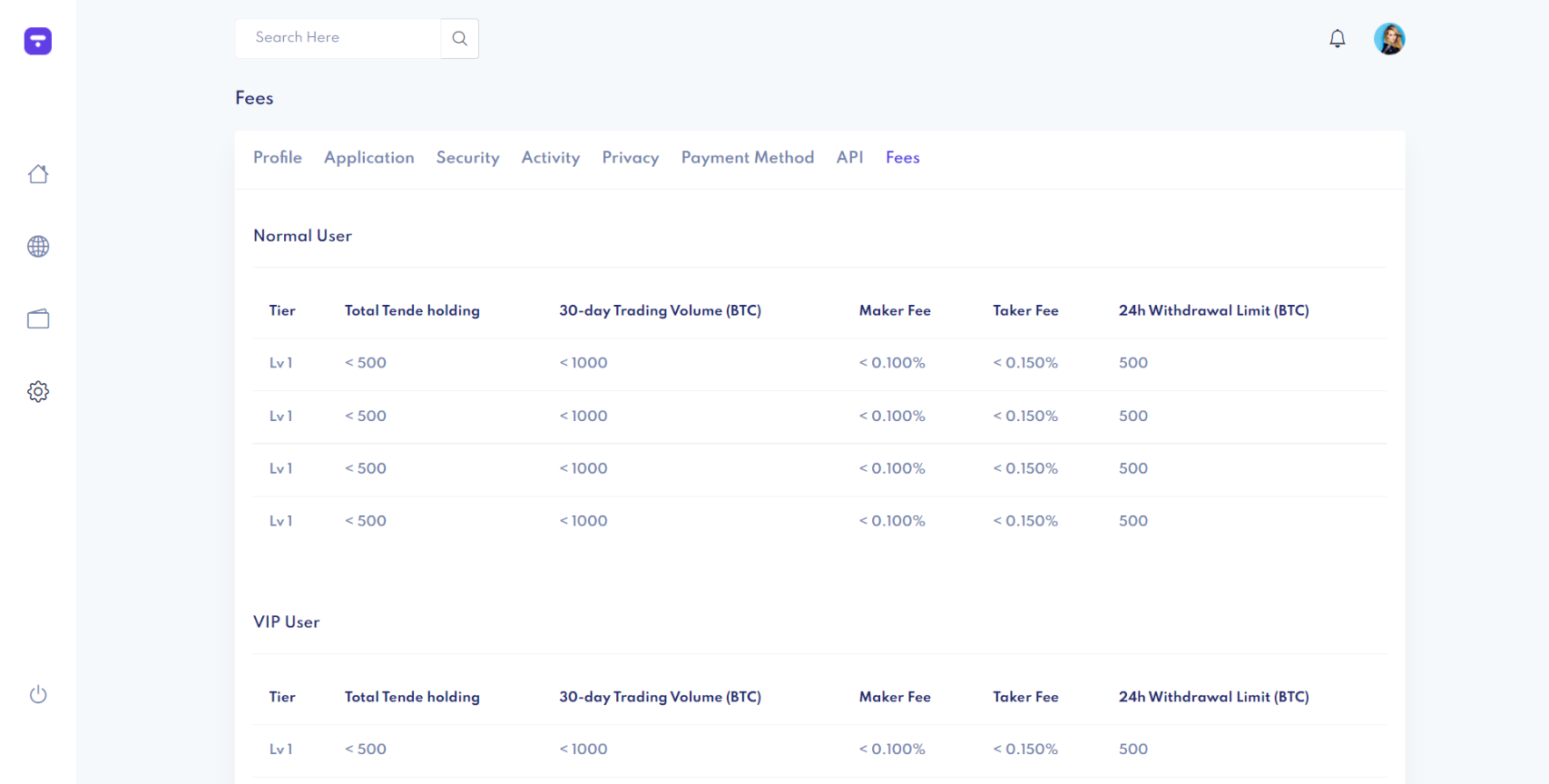Open the globe markets icon
The width and height of the screenshot is (1549, 784).
[38, 247]
